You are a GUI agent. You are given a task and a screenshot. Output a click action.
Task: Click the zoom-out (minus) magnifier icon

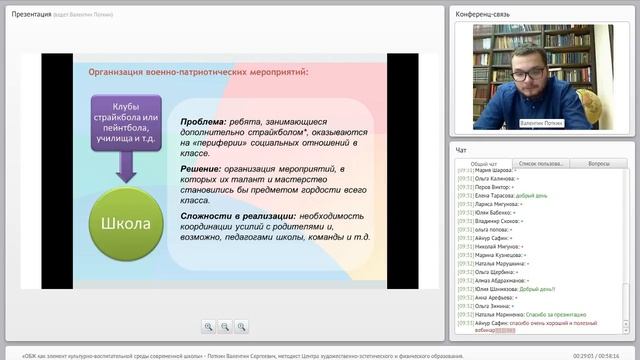tap(225, 327)
